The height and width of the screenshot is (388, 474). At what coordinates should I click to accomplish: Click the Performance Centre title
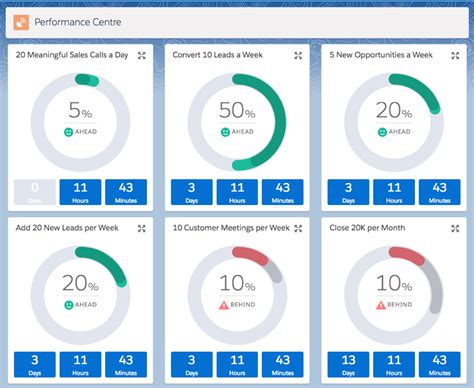[78, 22]
